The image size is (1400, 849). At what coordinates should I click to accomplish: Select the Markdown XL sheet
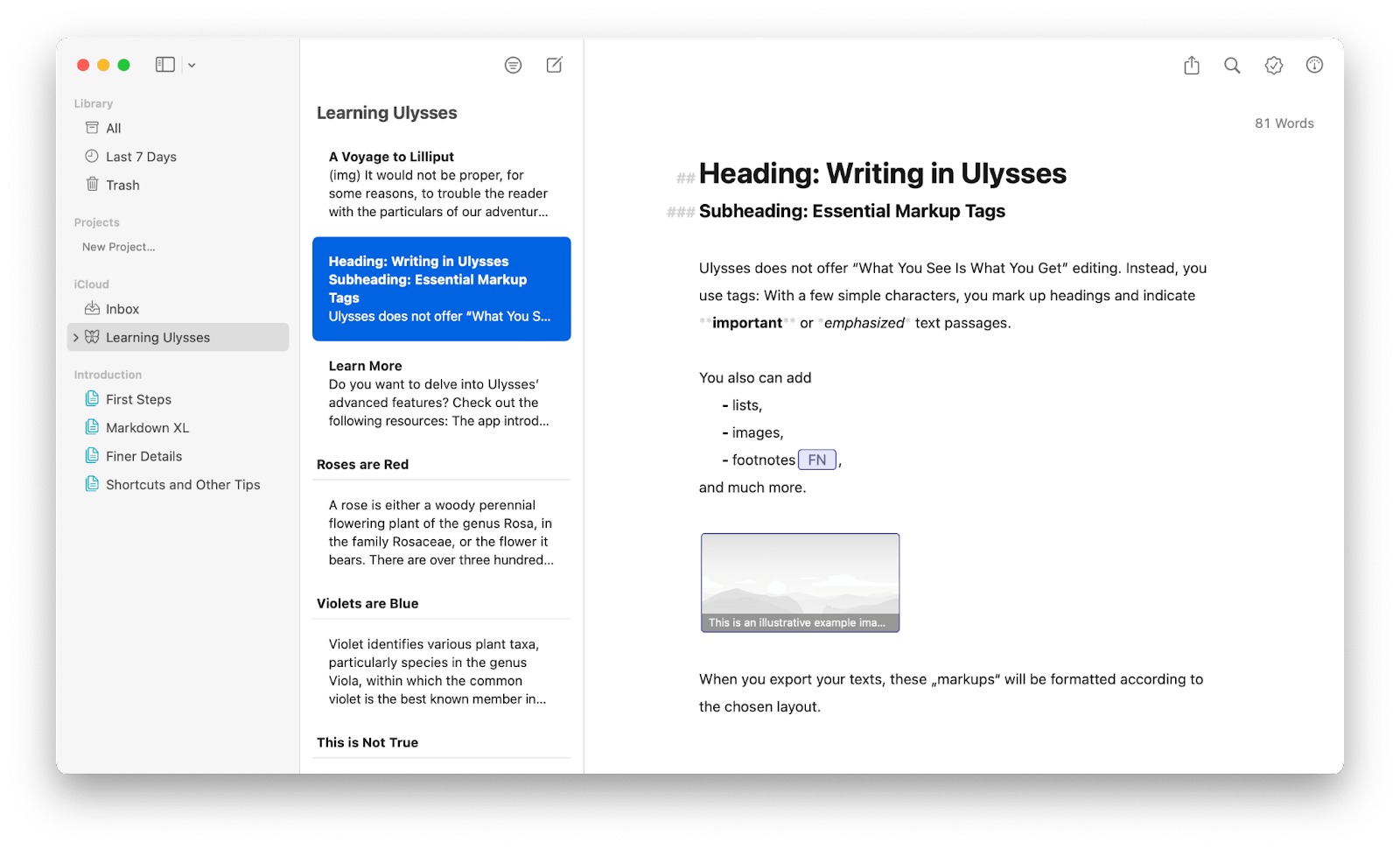pos(148,427)
